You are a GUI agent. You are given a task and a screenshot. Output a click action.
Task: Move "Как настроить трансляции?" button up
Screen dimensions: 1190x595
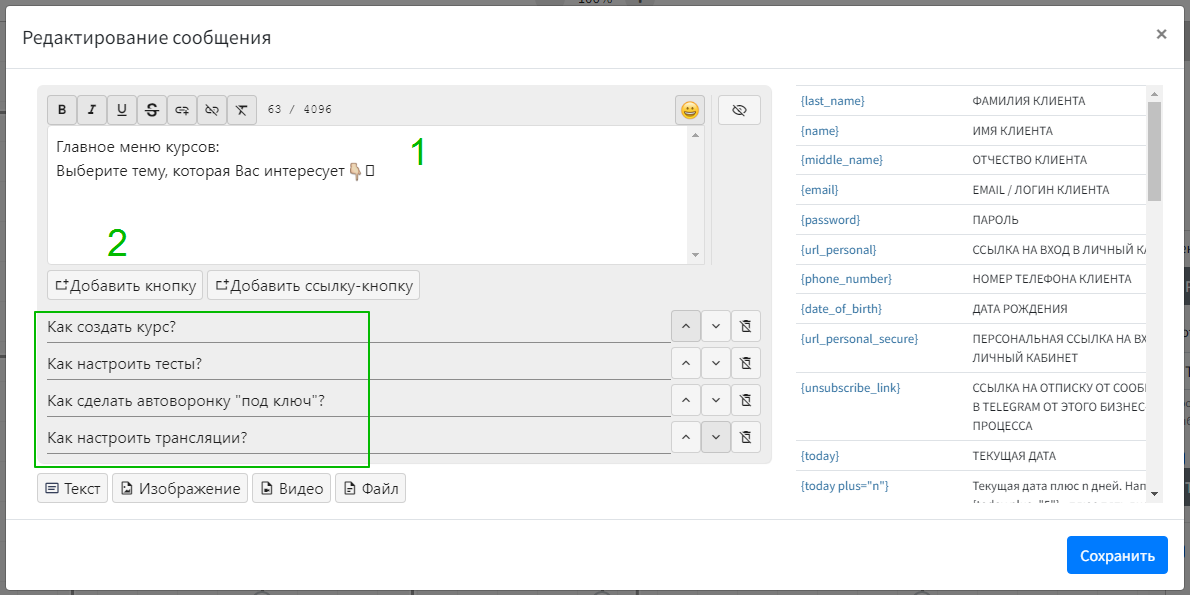(x=685, y=437)
